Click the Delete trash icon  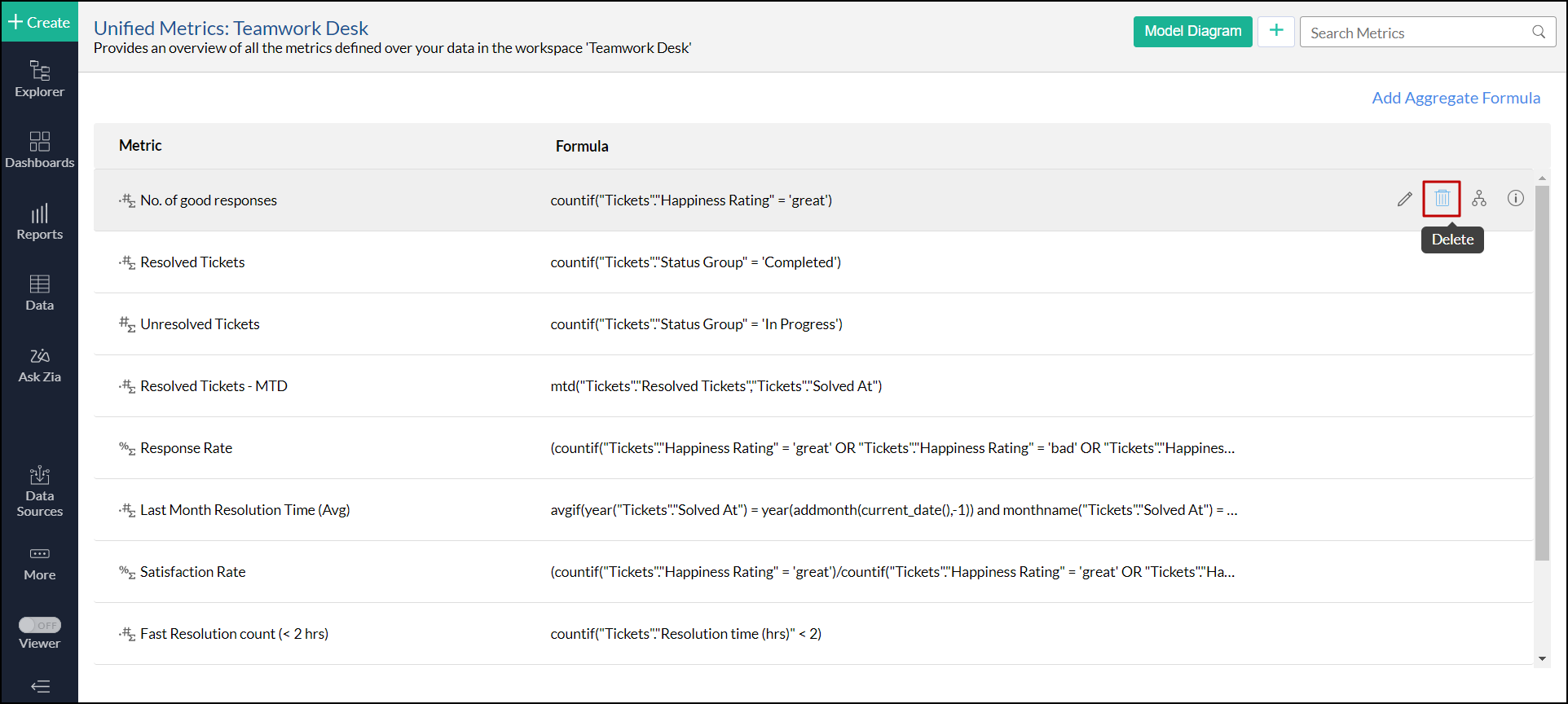(x=1442, y=198)
